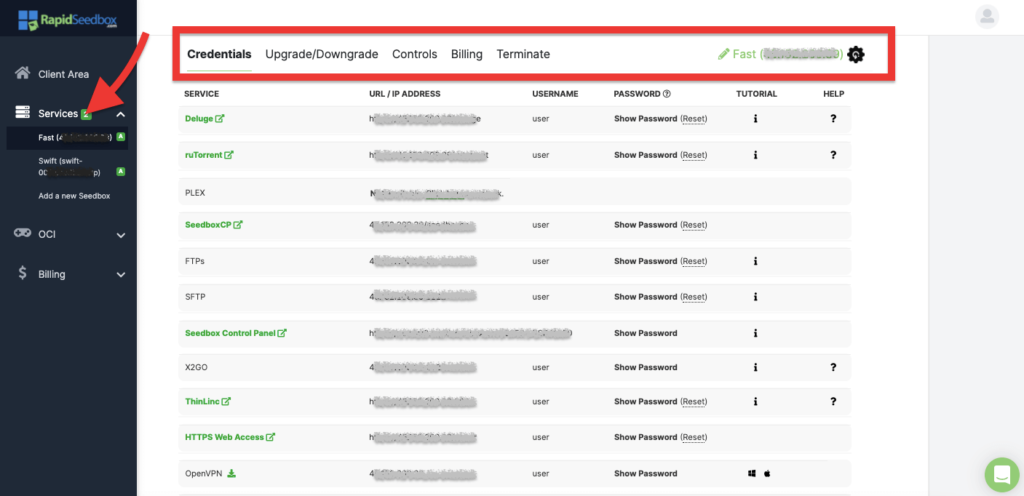The image size is (1024, 496).
Task: Click the Services count badge
Action: 86,114
